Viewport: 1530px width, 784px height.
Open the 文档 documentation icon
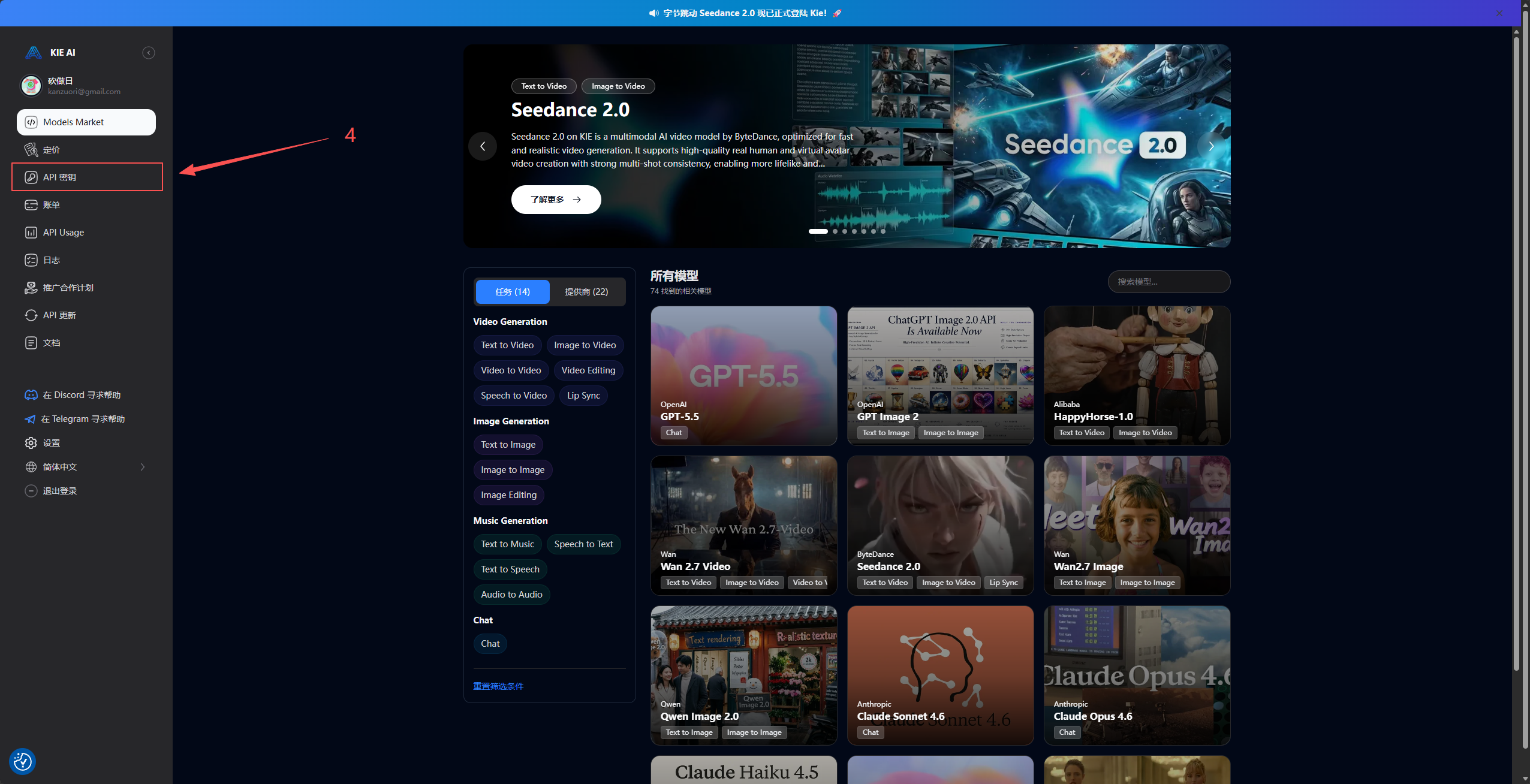31,343
